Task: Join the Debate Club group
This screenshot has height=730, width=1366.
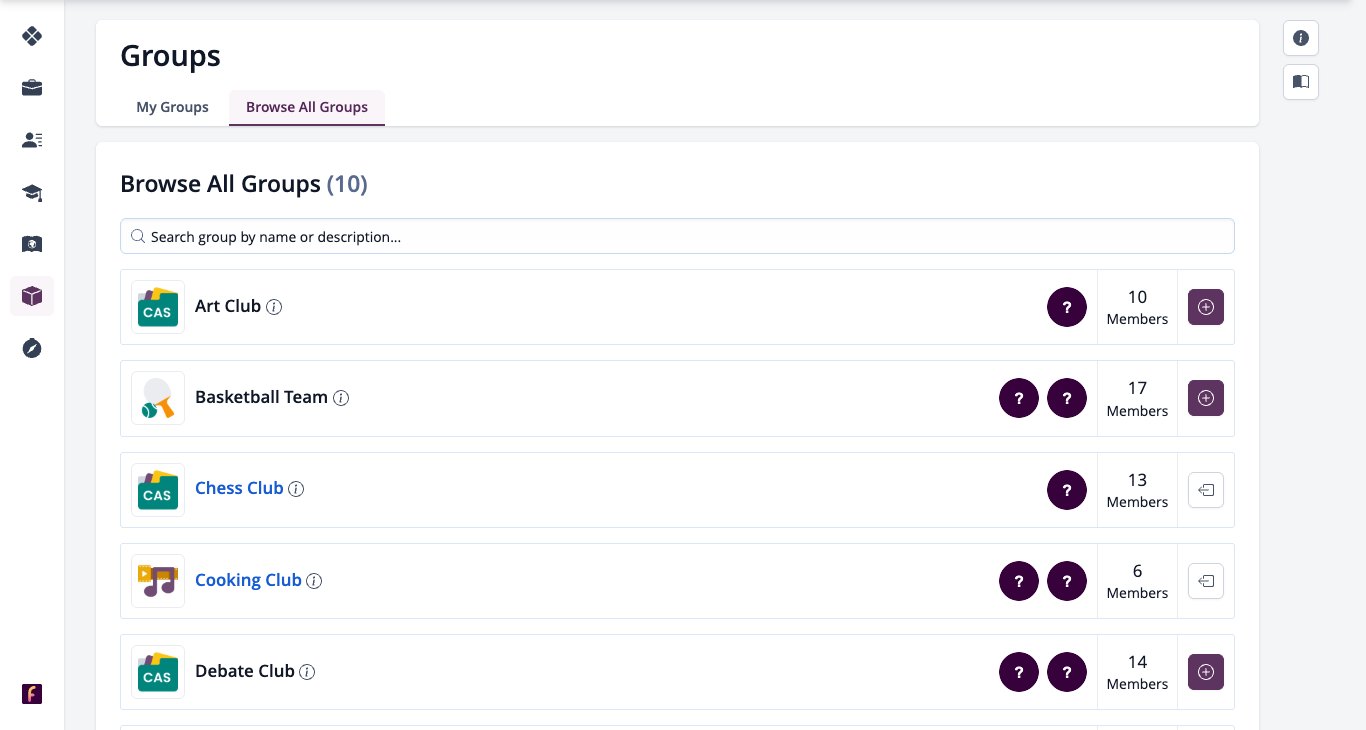Action: pos(1206,672)
